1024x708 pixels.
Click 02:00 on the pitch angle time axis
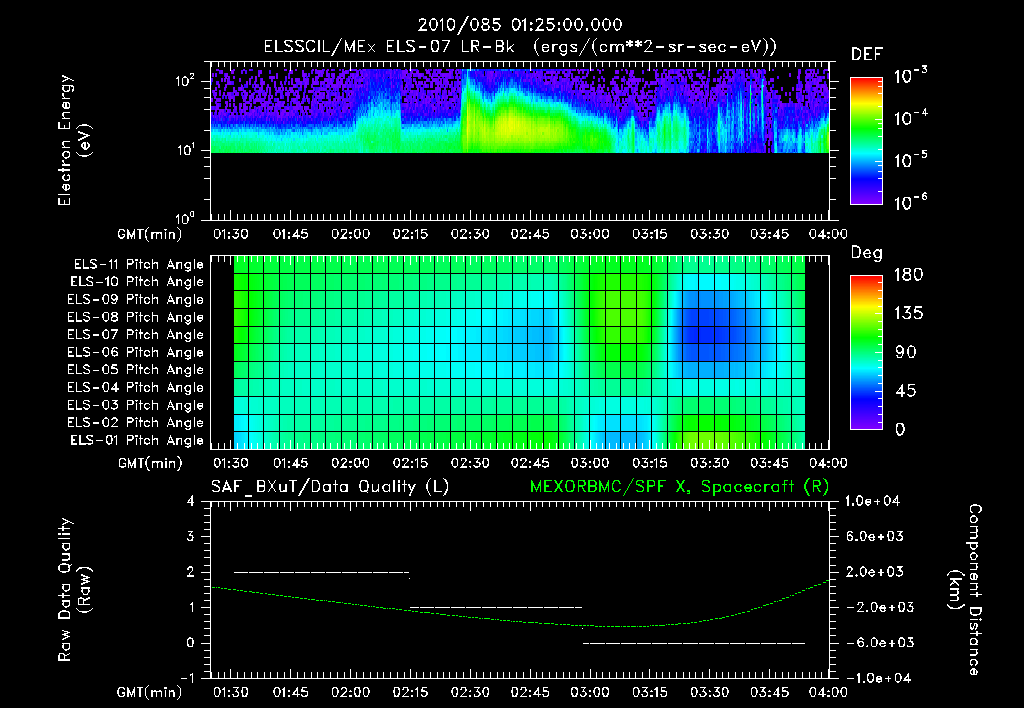point(351,463)
